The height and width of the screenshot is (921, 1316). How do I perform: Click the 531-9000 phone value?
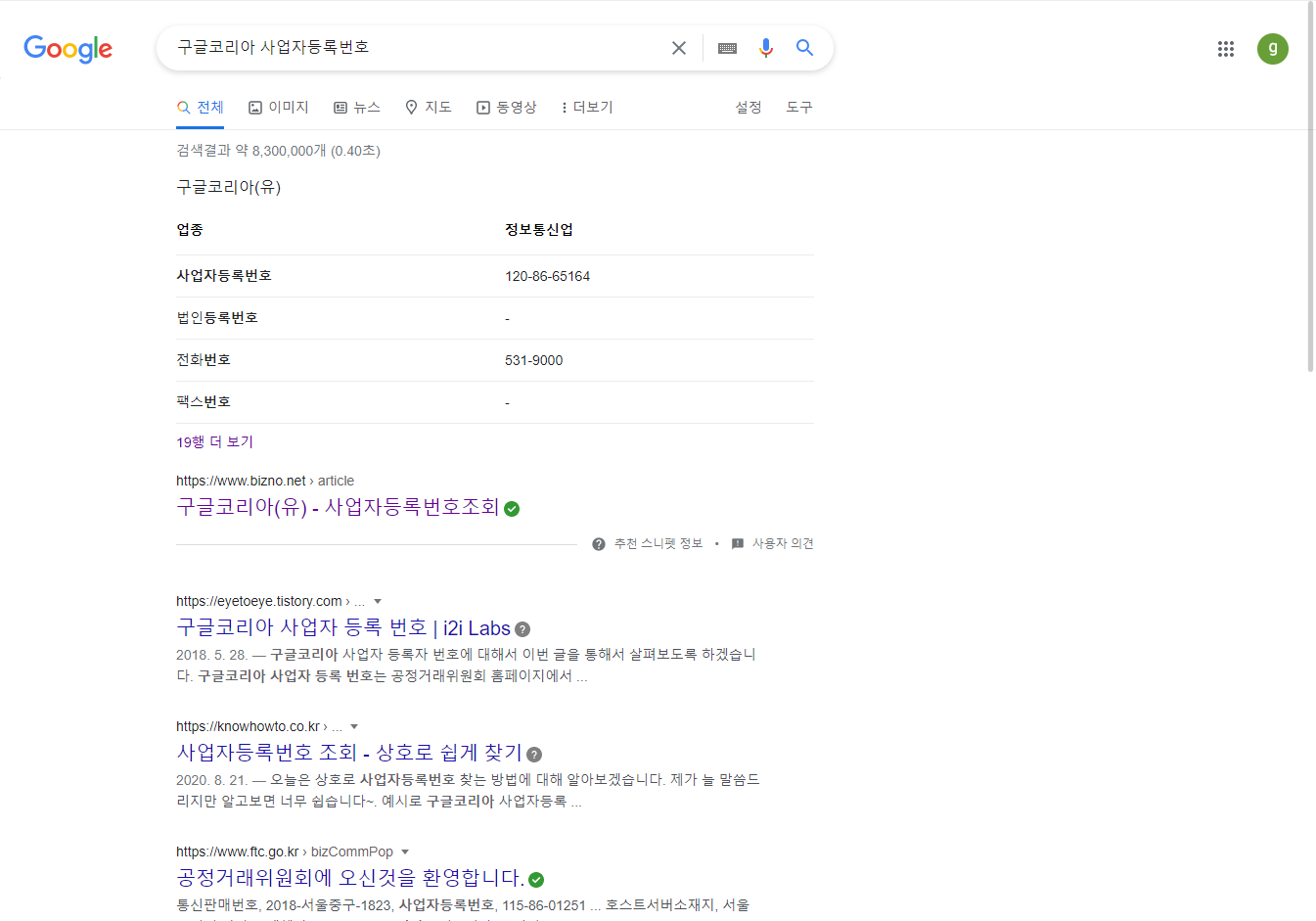pos(533,361)
